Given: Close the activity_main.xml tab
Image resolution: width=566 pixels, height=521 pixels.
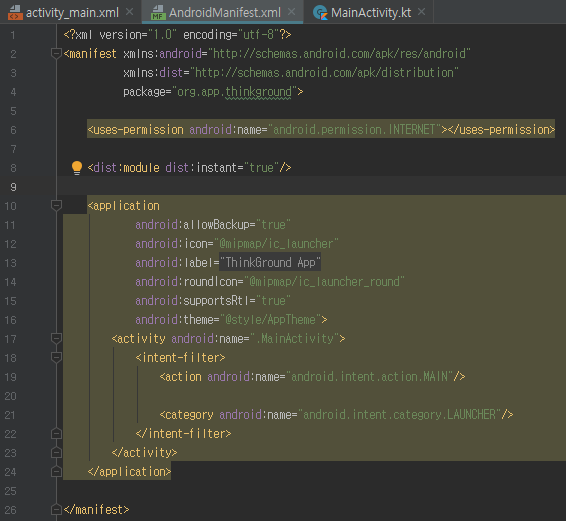Looking at the screenshot, I should click(x=129, y=12).
